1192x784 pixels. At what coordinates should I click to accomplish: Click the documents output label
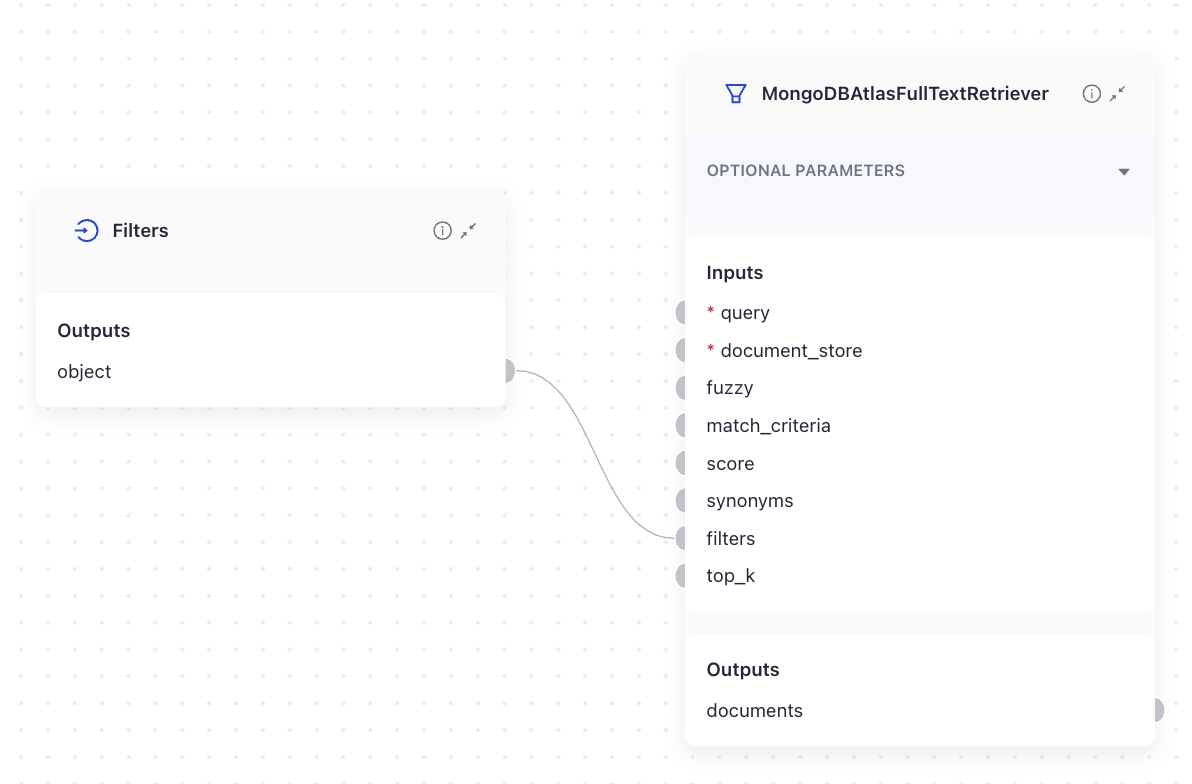click(x=754, y=710)
